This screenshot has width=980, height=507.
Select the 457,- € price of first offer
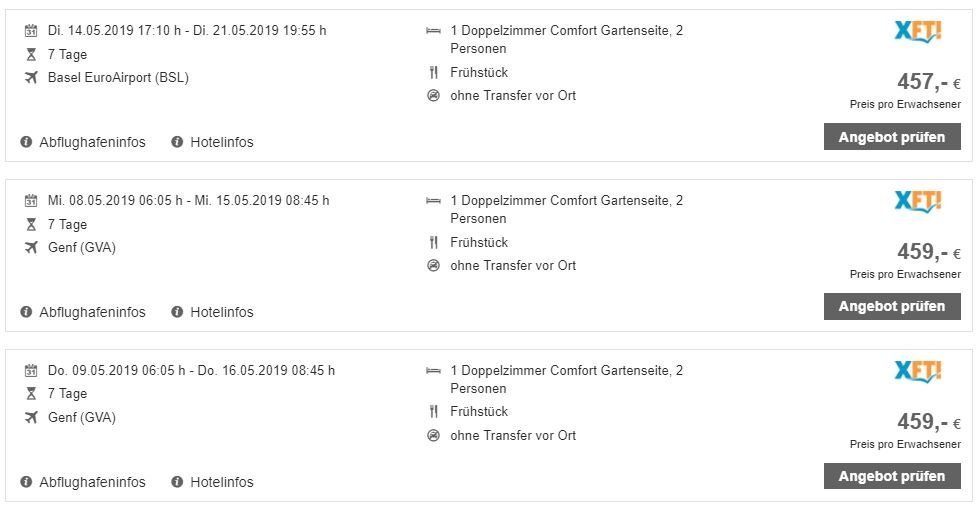point(929,82)
